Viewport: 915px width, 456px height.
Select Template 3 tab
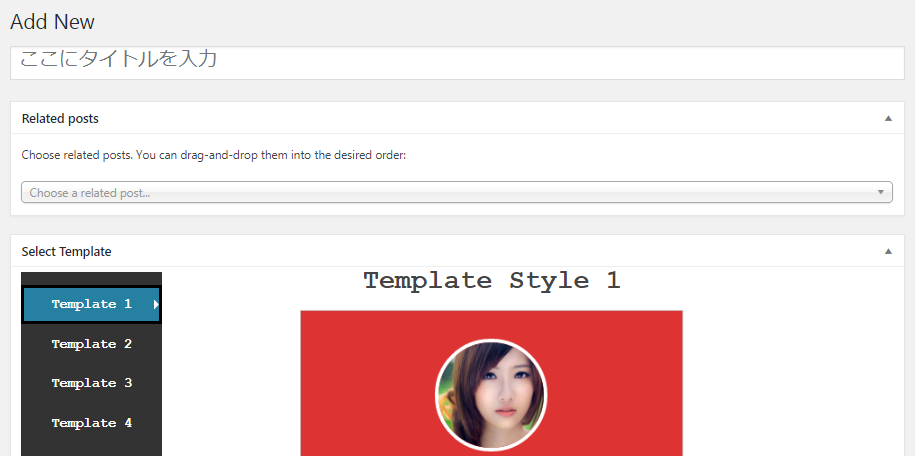[92, 383]
